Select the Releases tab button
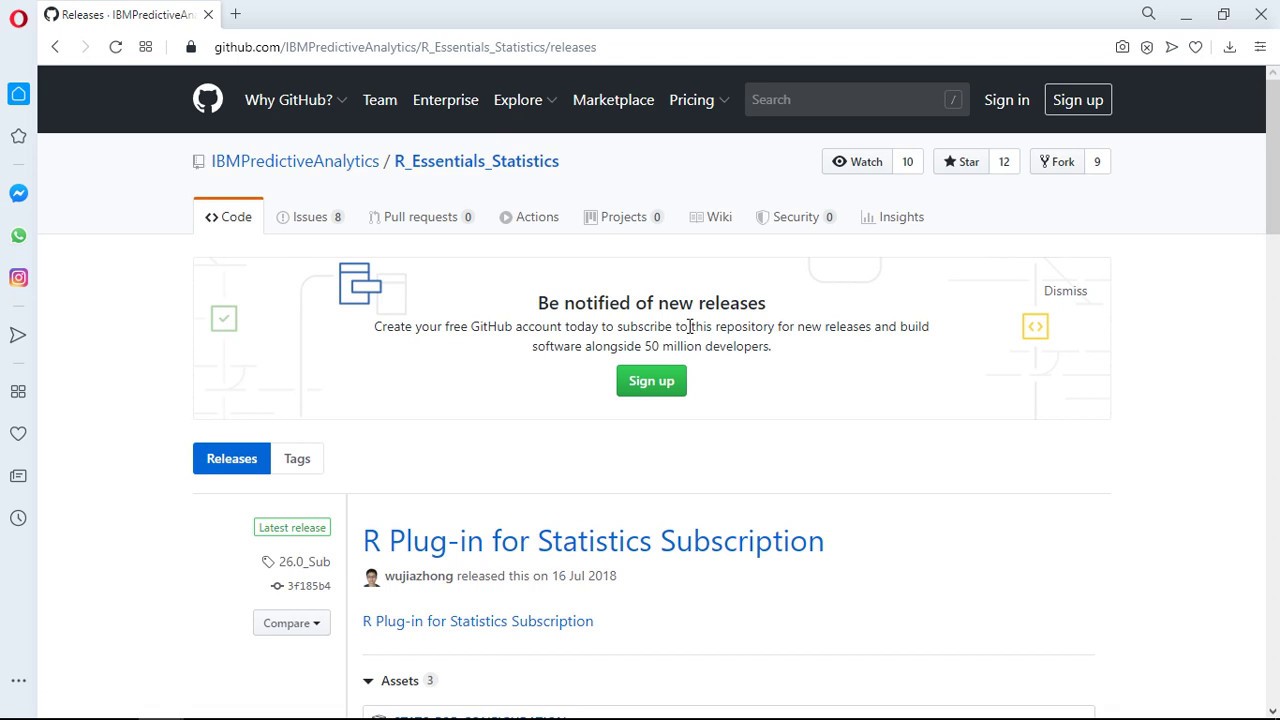This screenshot has width=1280, height=720. click(232, 459)
